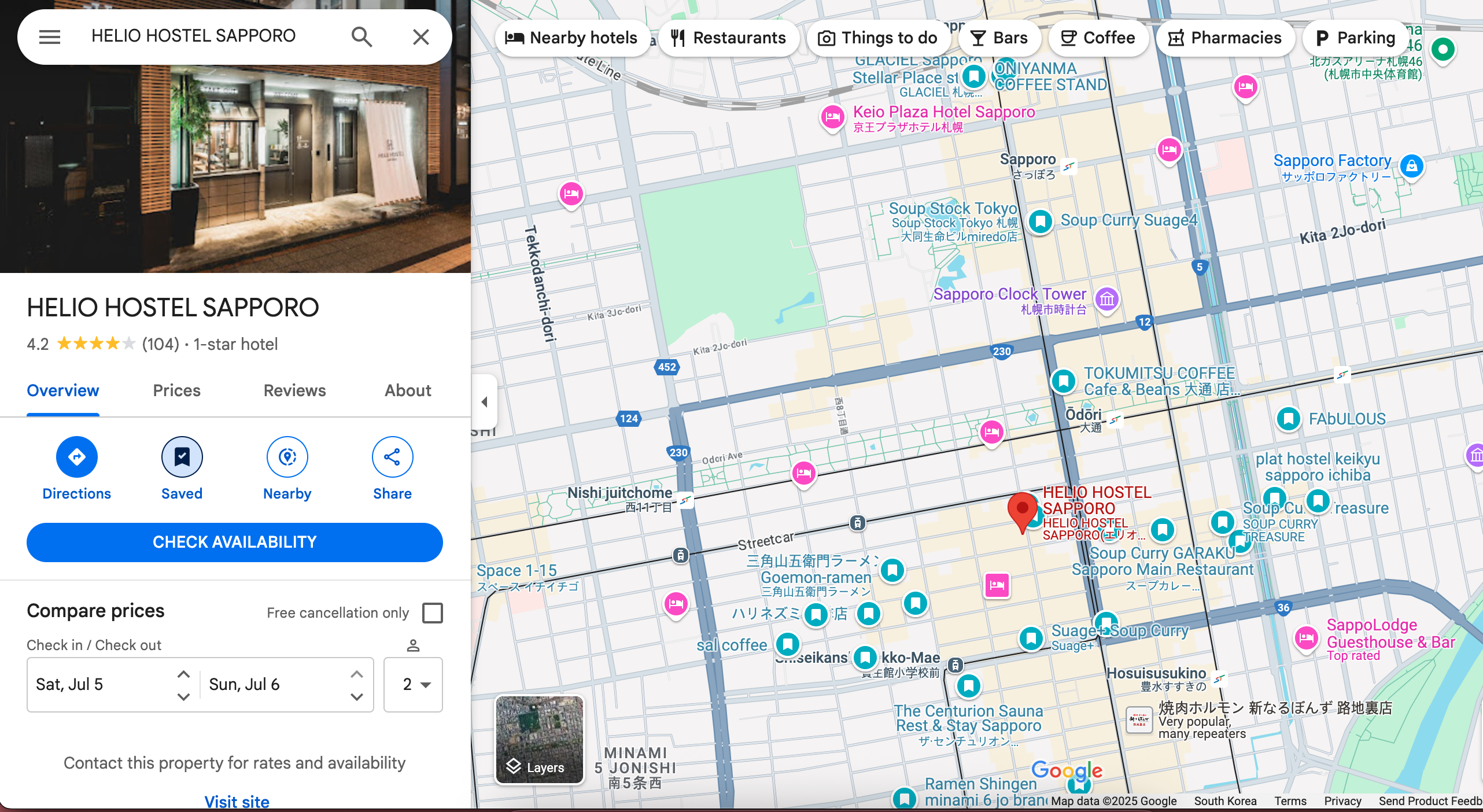Click Goemon-ramen saved marker

pos(892,570)
